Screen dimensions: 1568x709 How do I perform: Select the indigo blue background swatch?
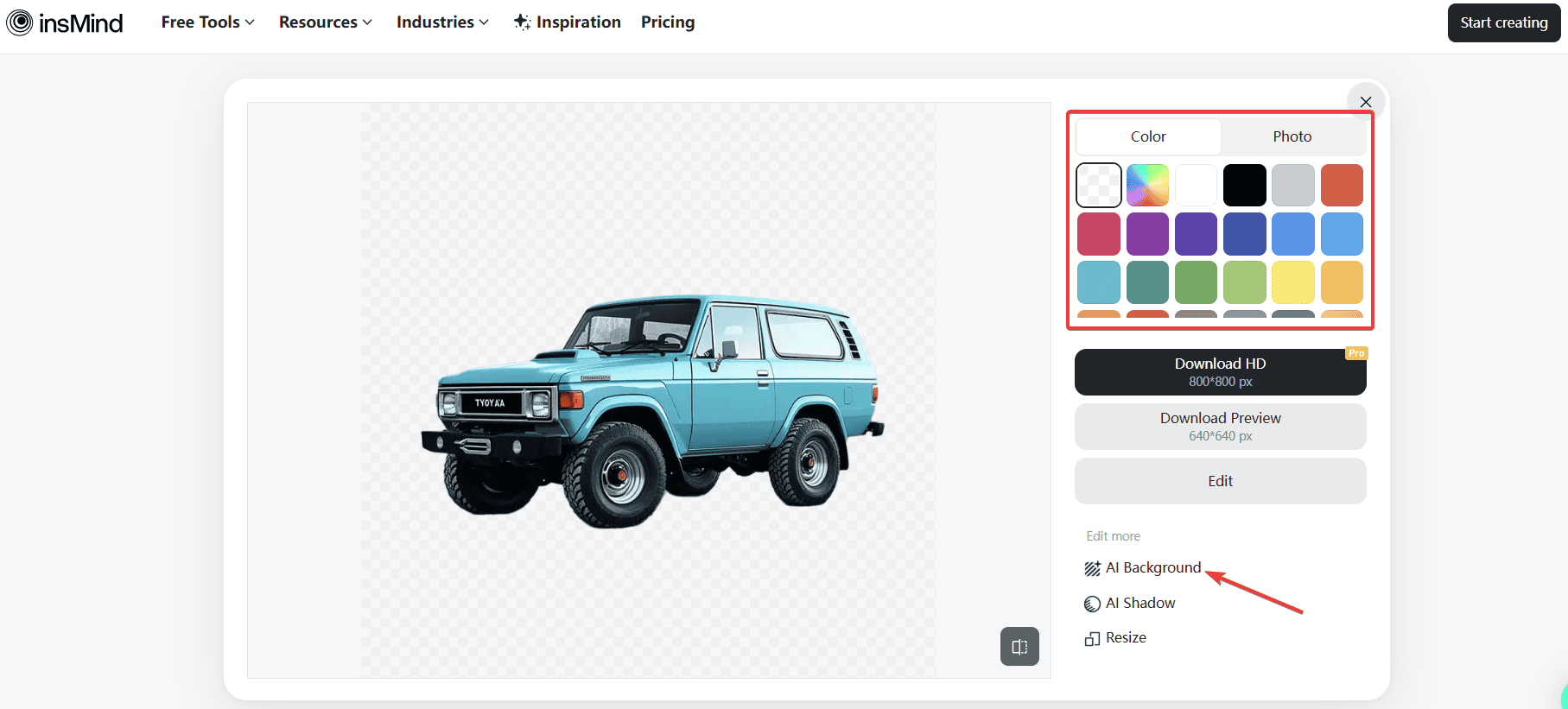pos(1245,234)
